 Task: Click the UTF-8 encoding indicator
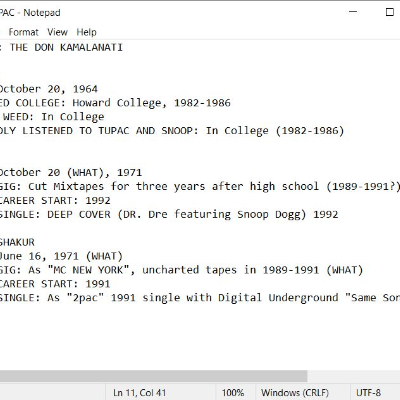pyautogui.click(x=368, y=393)
